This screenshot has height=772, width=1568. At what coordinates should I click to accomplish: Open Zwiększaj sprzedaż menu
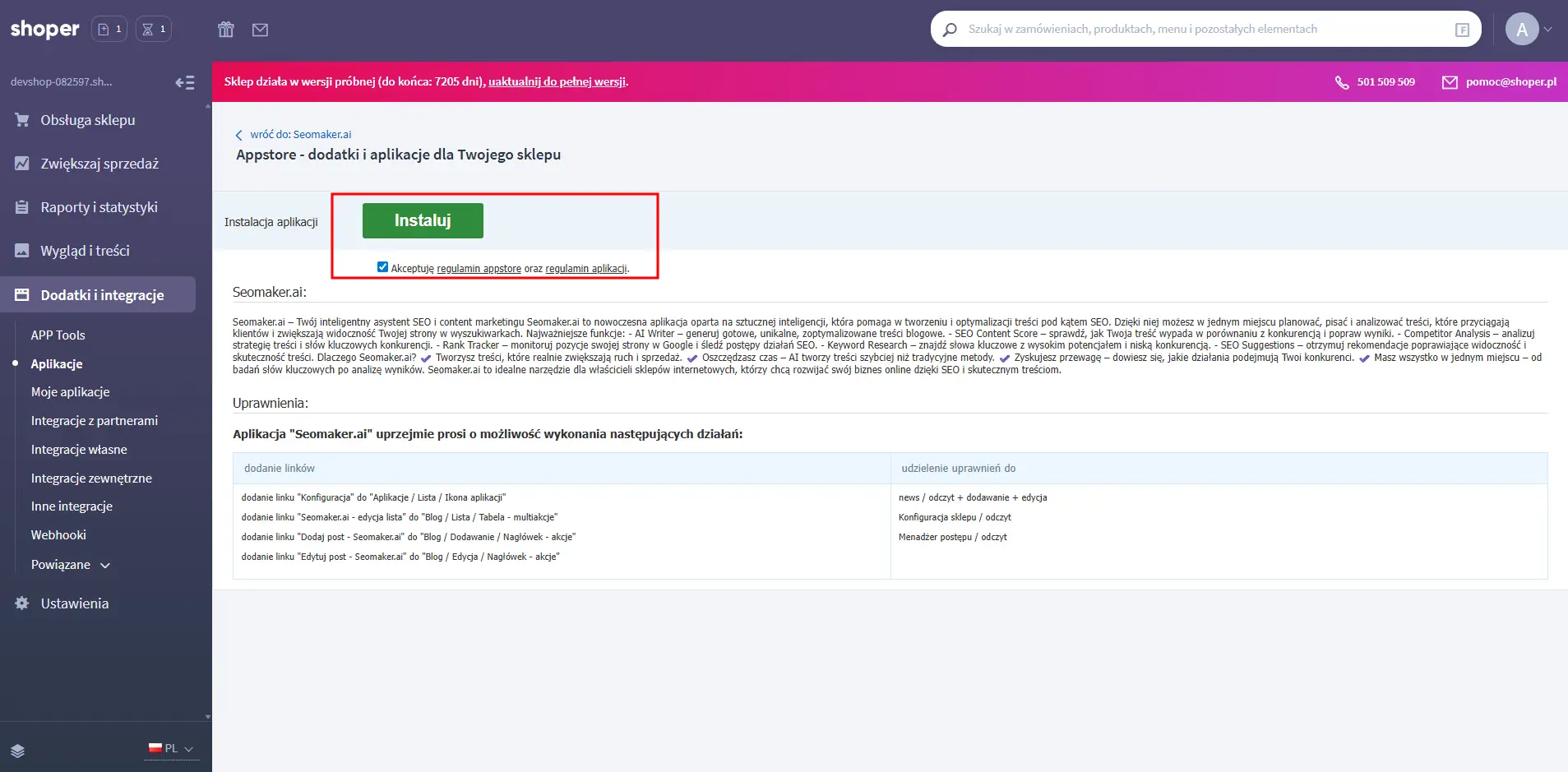[98, 164]
